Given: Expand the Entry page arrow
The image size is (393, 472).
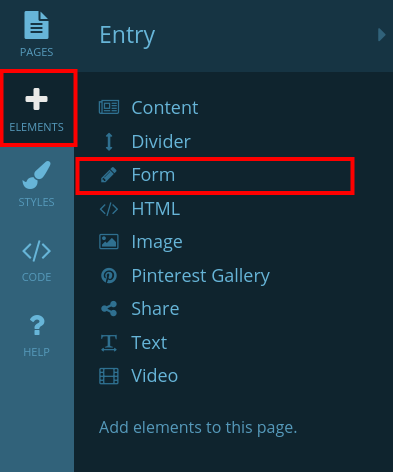Looking at the screenshot, I should click(382, 35).
